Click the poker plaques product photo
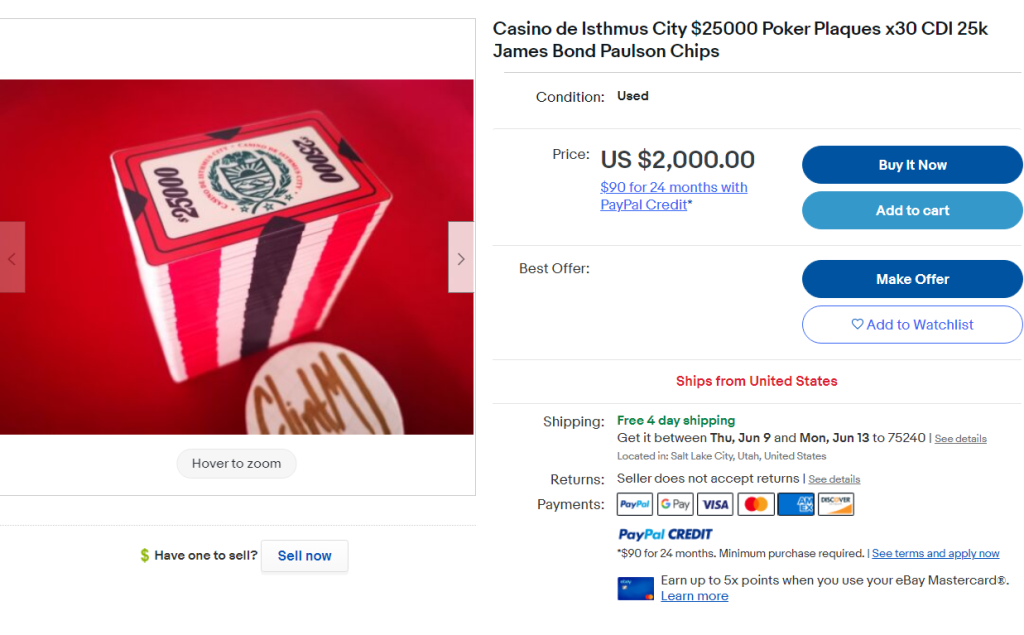Viewport: 1024px width, 635px height. pos(237,257)
